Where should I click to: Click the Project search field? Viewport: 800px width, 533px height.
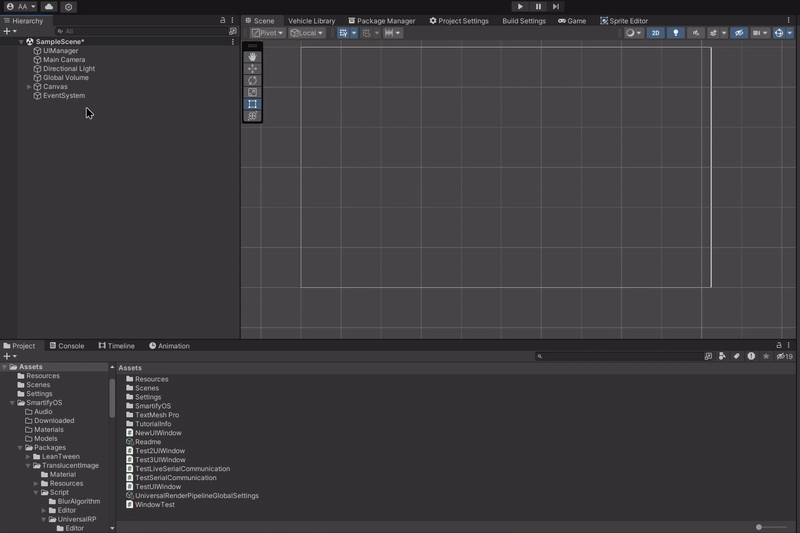(618, 356)
